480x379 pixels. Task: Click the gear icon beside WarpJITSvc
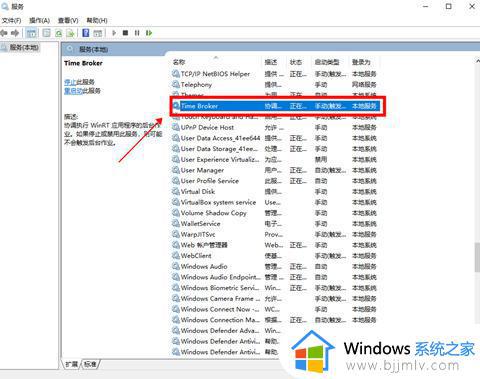pos(176,234)
